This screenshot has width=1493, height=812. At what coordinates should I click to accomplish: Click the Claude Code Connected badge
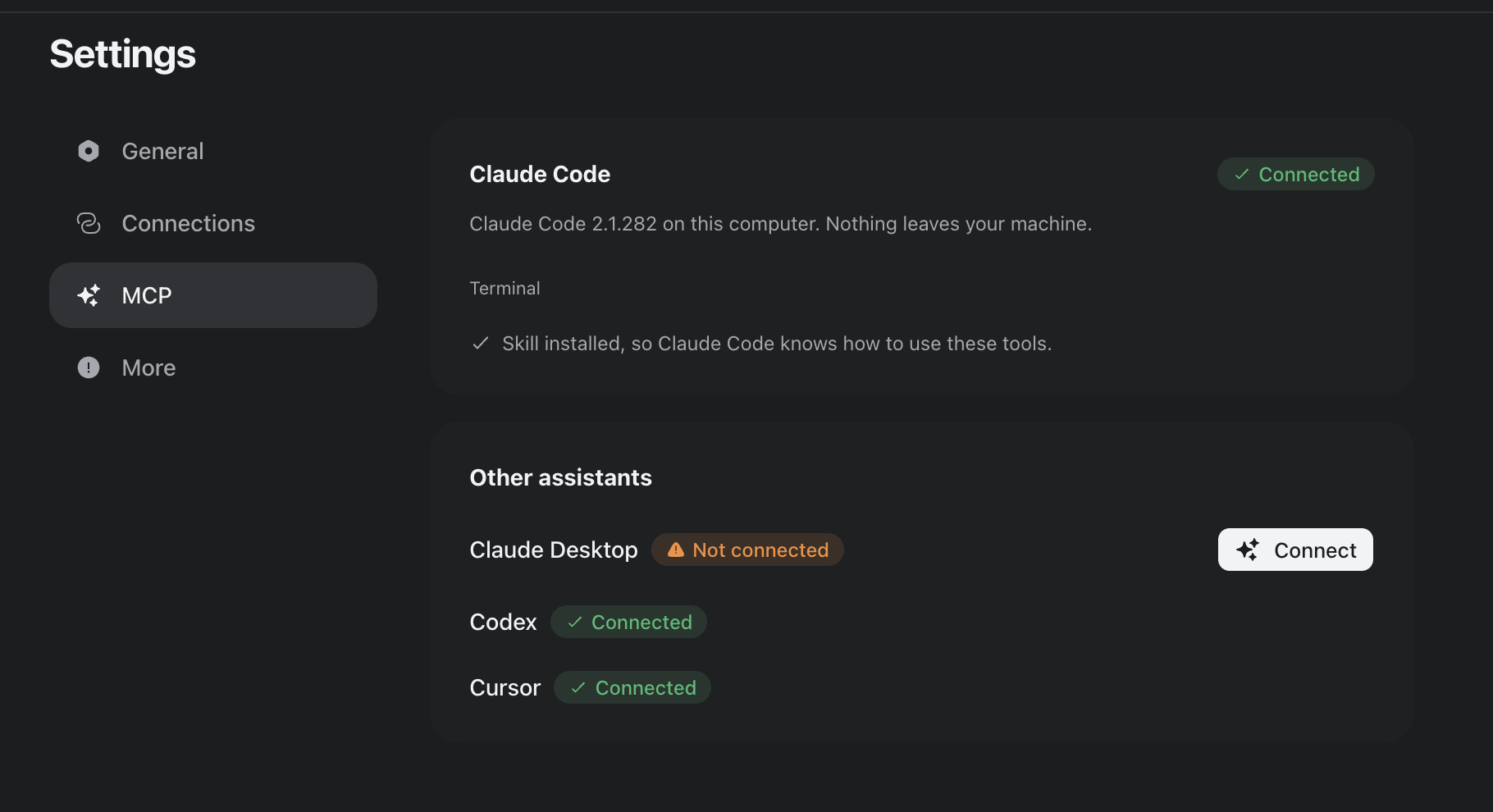point(1296,174)
